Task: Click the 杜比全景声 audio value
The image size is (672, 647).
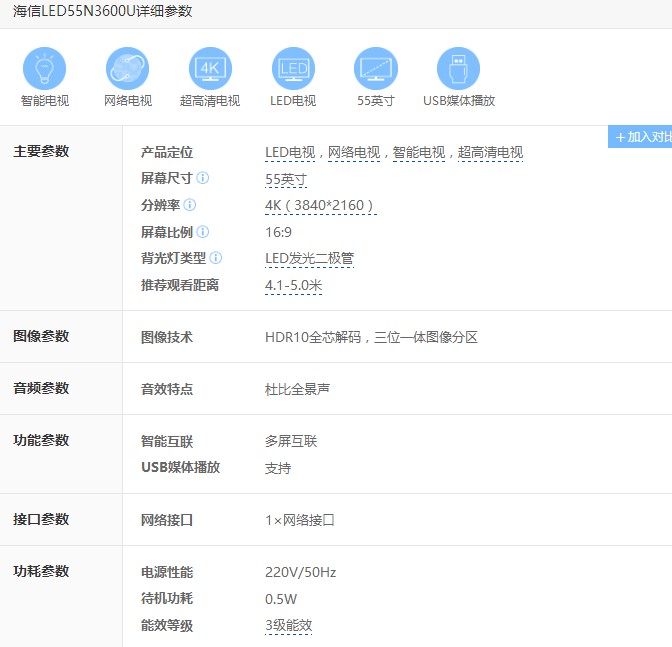Action: click(297, 389)
